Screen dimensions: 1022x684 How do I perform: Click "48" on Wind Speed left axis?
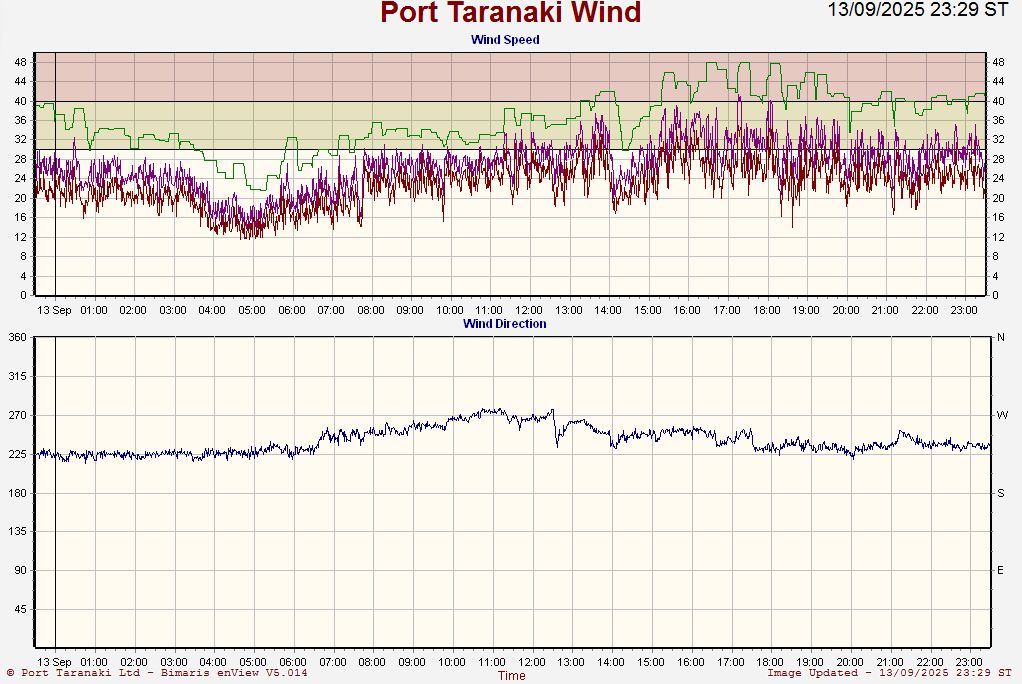pos(20,62)
